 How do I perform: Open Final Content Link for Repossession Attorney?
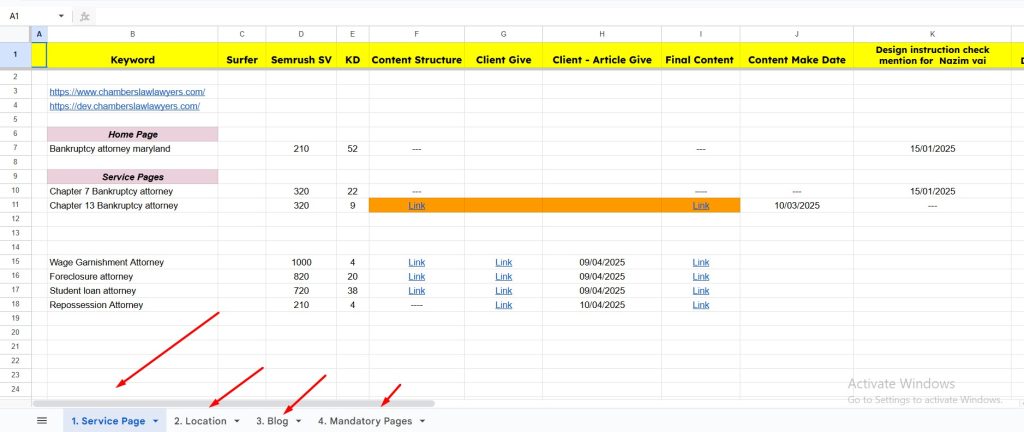pos(701,305)
